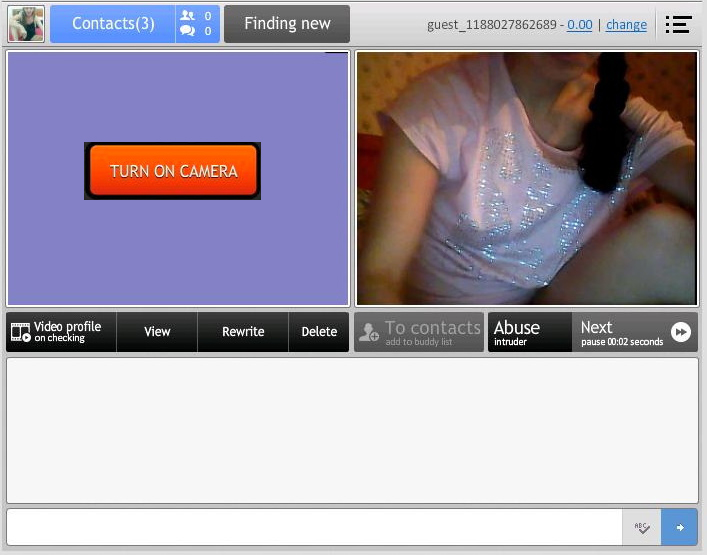Click the chat messages counter icon
The image size is (707, 555).
click(188, 31)
